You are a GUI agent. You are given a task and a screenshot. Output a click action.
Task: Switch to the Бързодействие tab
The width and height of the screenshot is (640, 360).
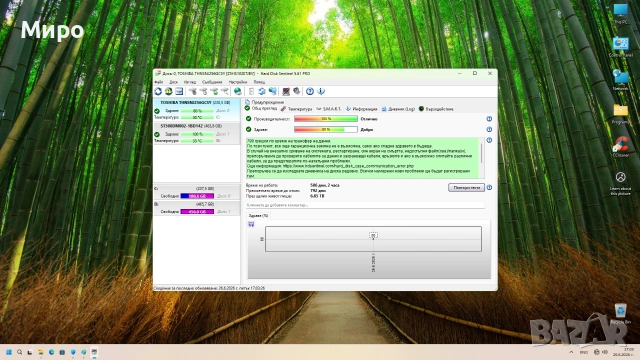(x=436, y=109)
